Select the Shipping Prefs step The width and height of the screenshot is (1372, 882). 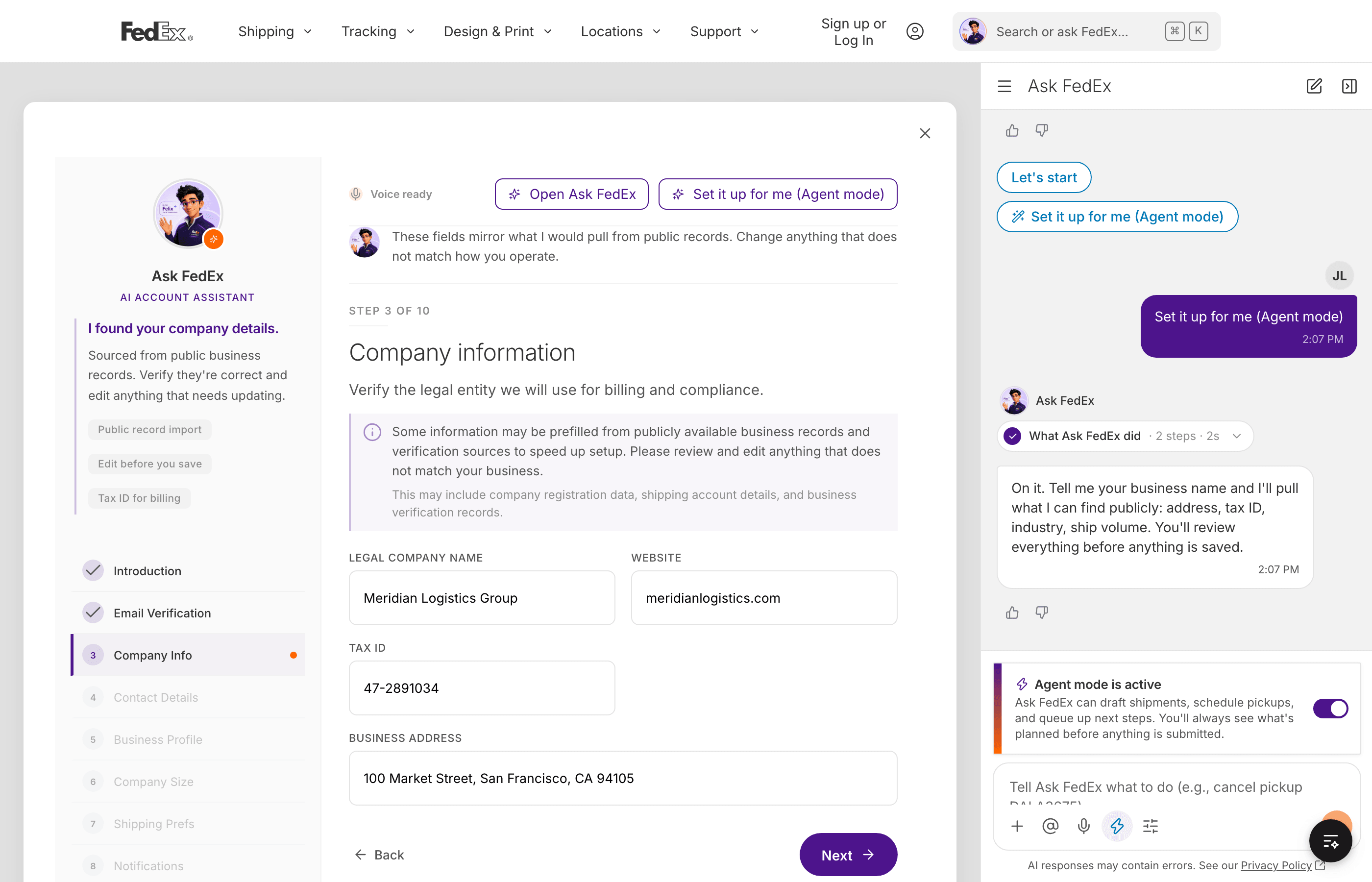click(x=188, y=824)
